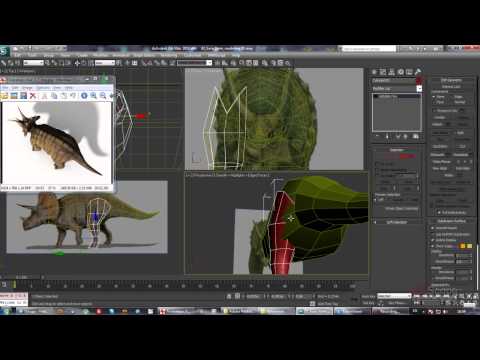This screenshot has height=360, width=480.
Task: Collapse the Subdivision Surface rollout header
Action: point(451,221)
